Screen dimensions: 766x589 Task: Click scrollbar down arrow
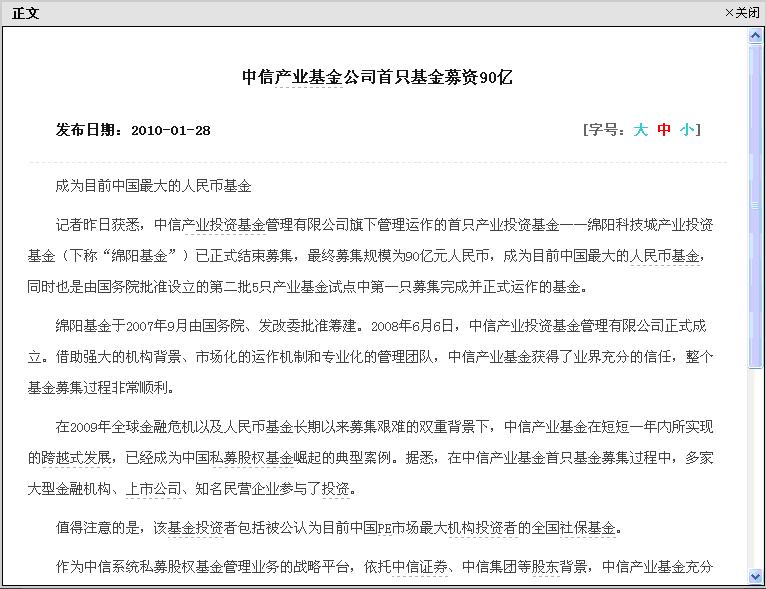755,577
